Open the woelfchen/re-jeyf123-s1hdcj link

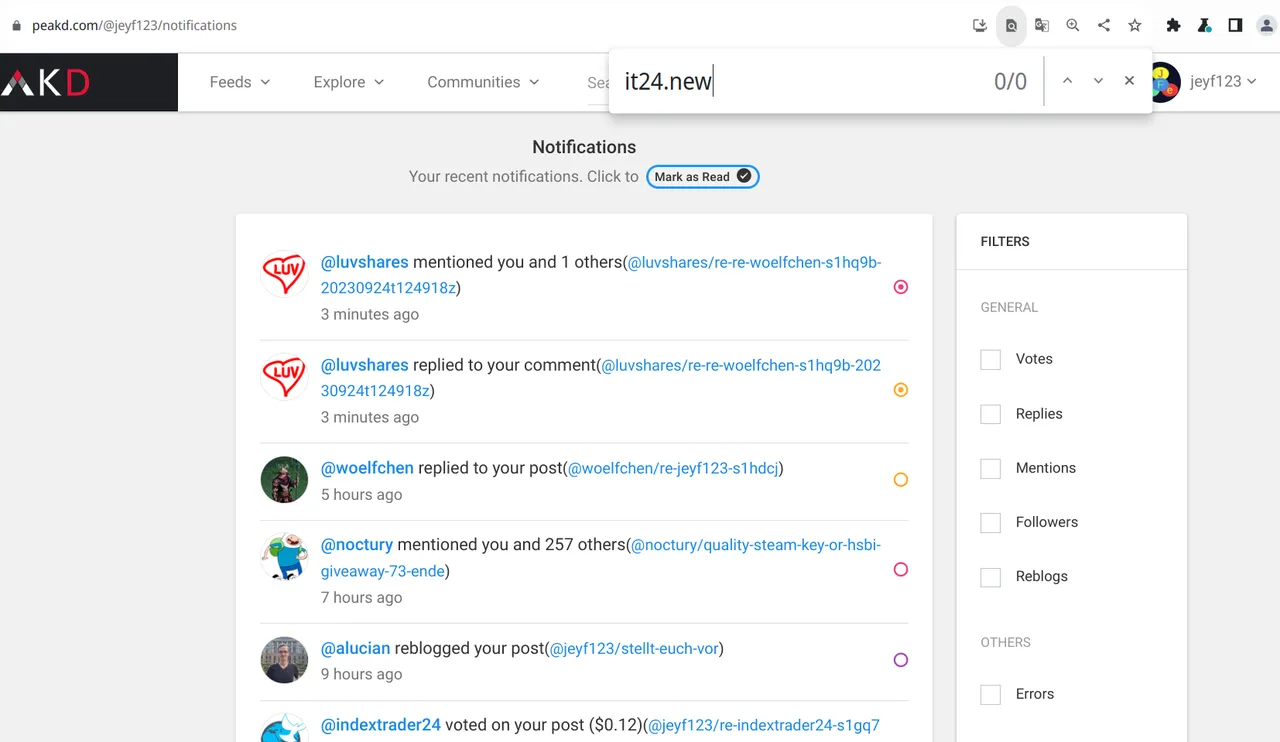(673, 468)
